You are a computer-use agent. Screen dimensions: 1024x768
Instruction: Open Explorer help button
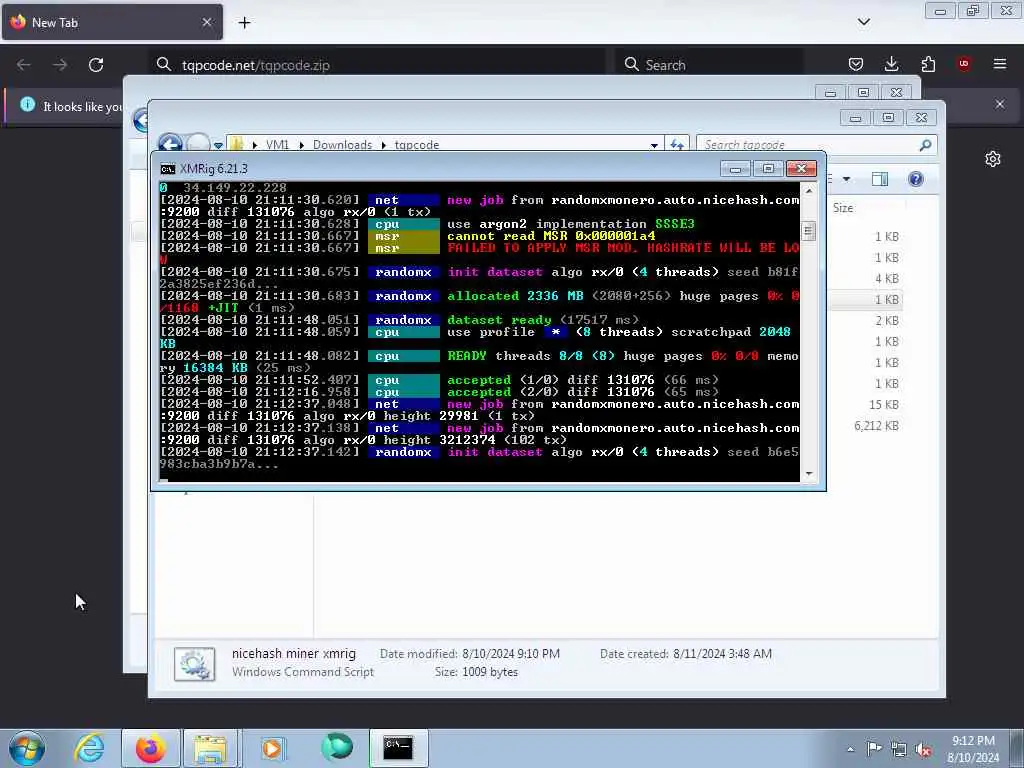(916, 179)
